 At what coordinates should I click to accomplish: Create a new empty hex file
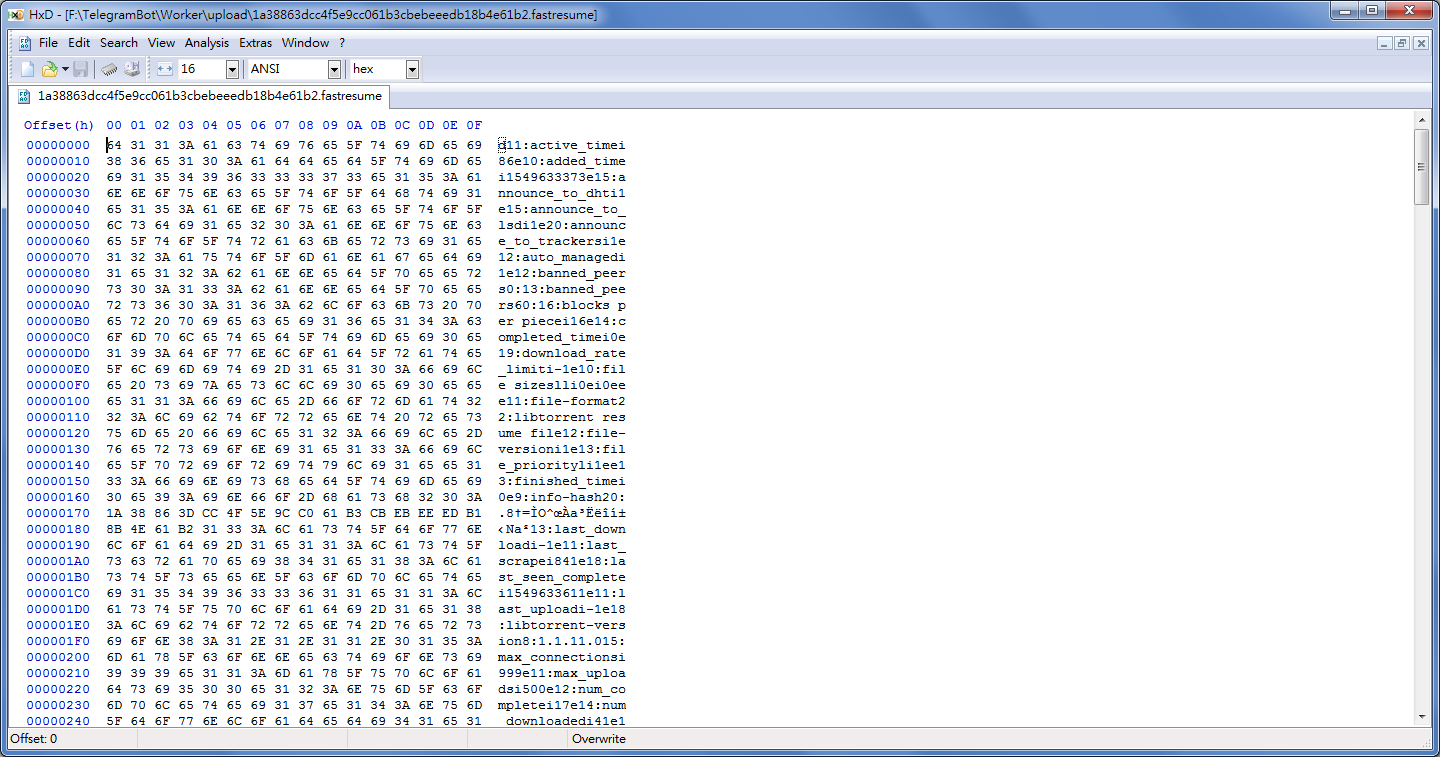(x=27, y=68)
